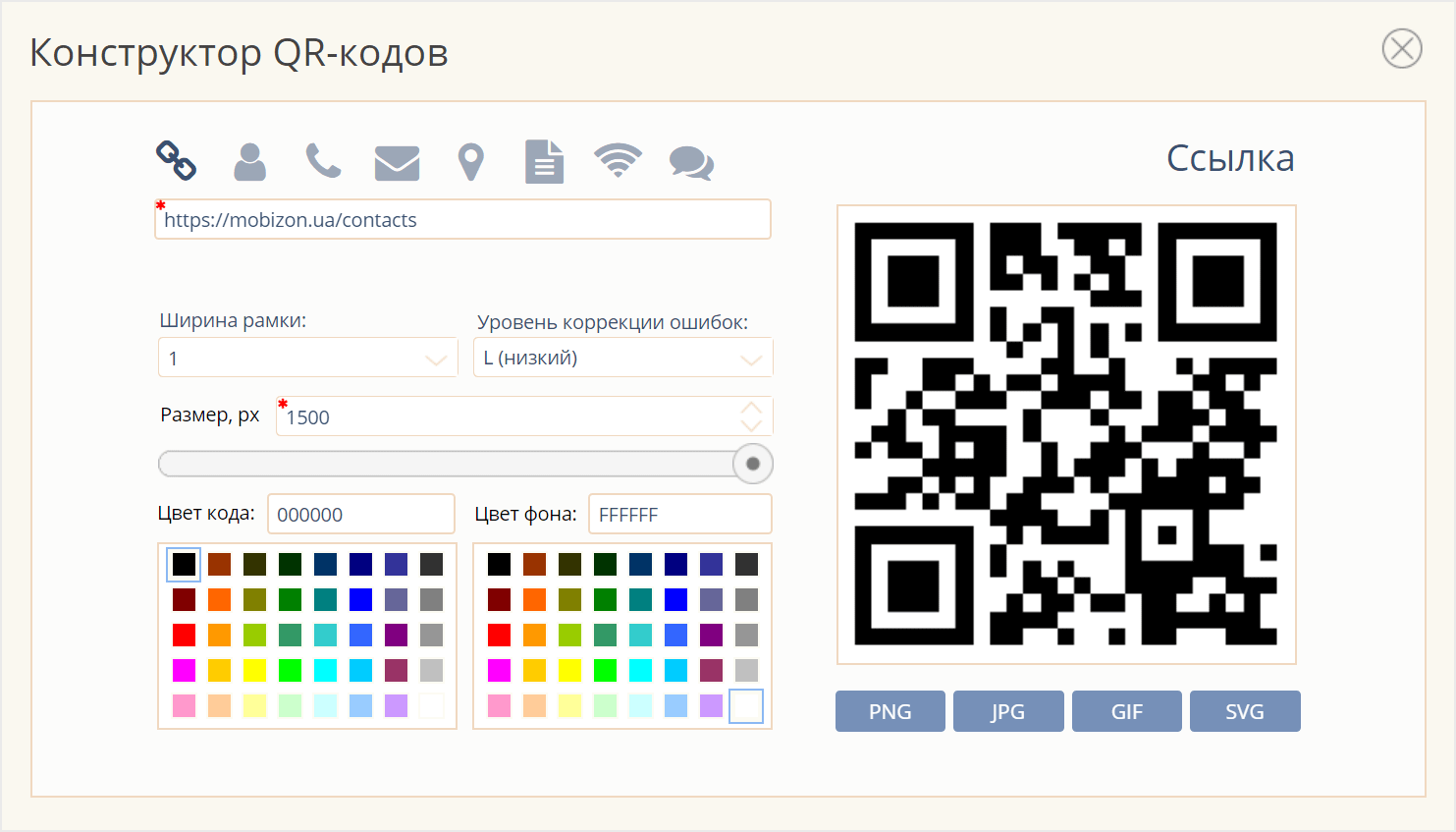Image resolution: width=1456 pixels, height=832 pixels.
Task: Increase size with the up stepper arrow
Action: (x=751, y=408)
